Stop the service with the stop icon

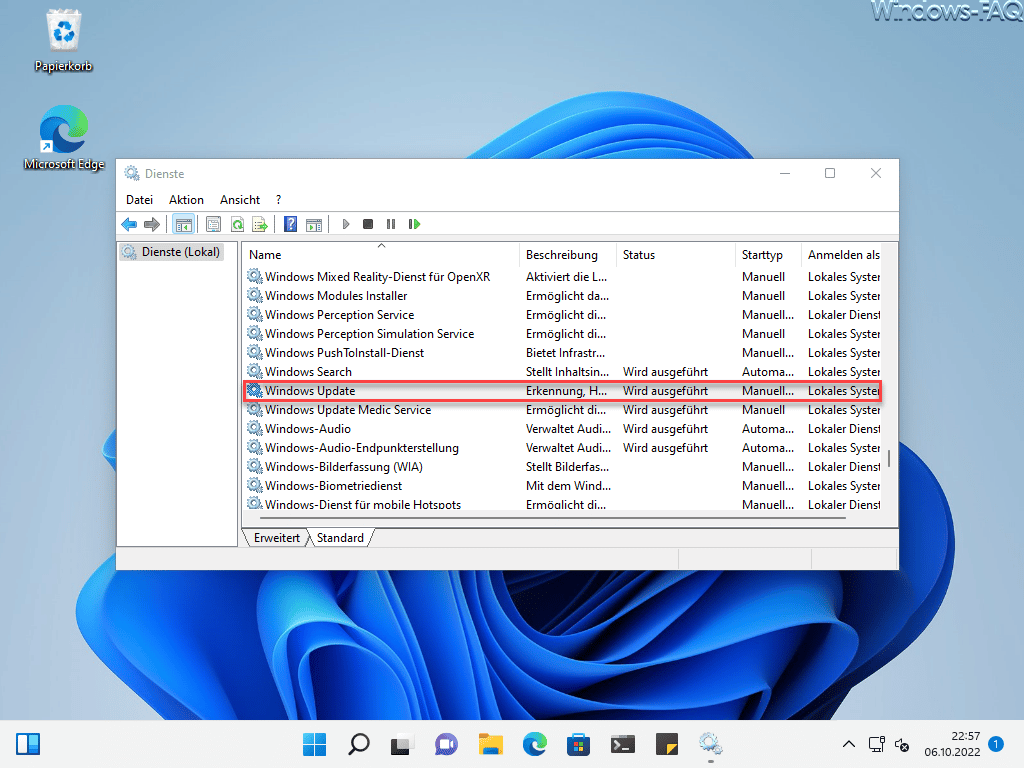[x=368, y=225]
